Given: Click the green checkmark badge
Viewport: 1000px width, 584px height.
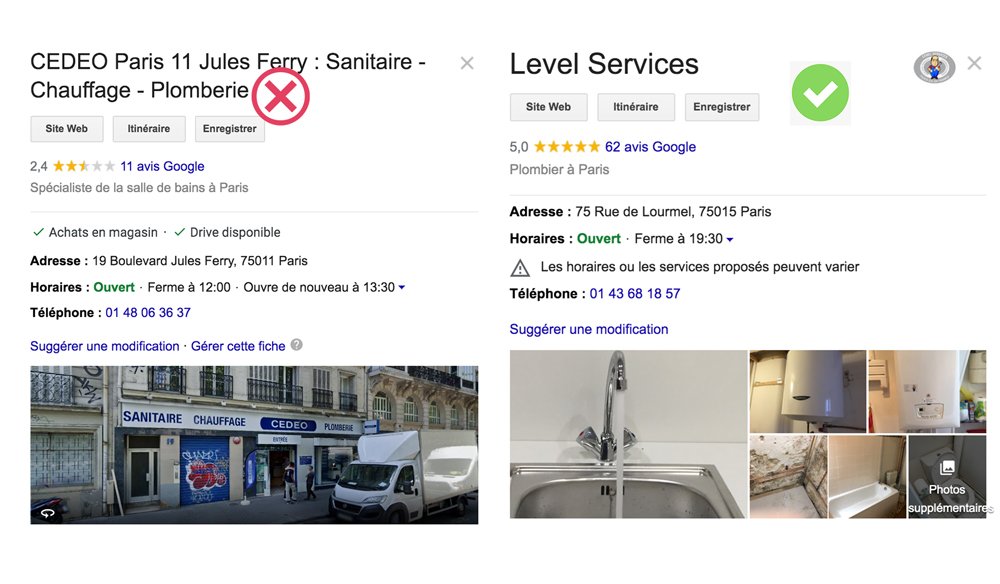Looking at the screenshot, I should (820, 94).
